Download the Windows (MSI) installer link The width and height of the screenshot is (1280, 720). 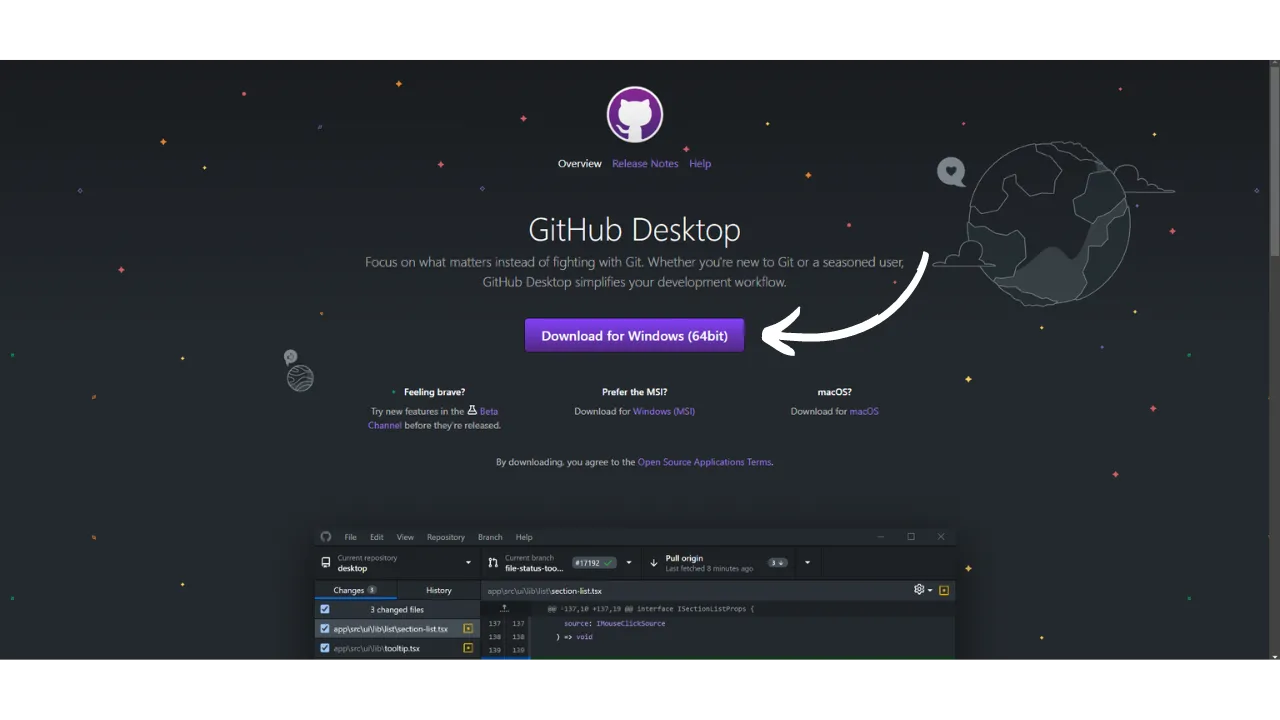click(664, 412)
